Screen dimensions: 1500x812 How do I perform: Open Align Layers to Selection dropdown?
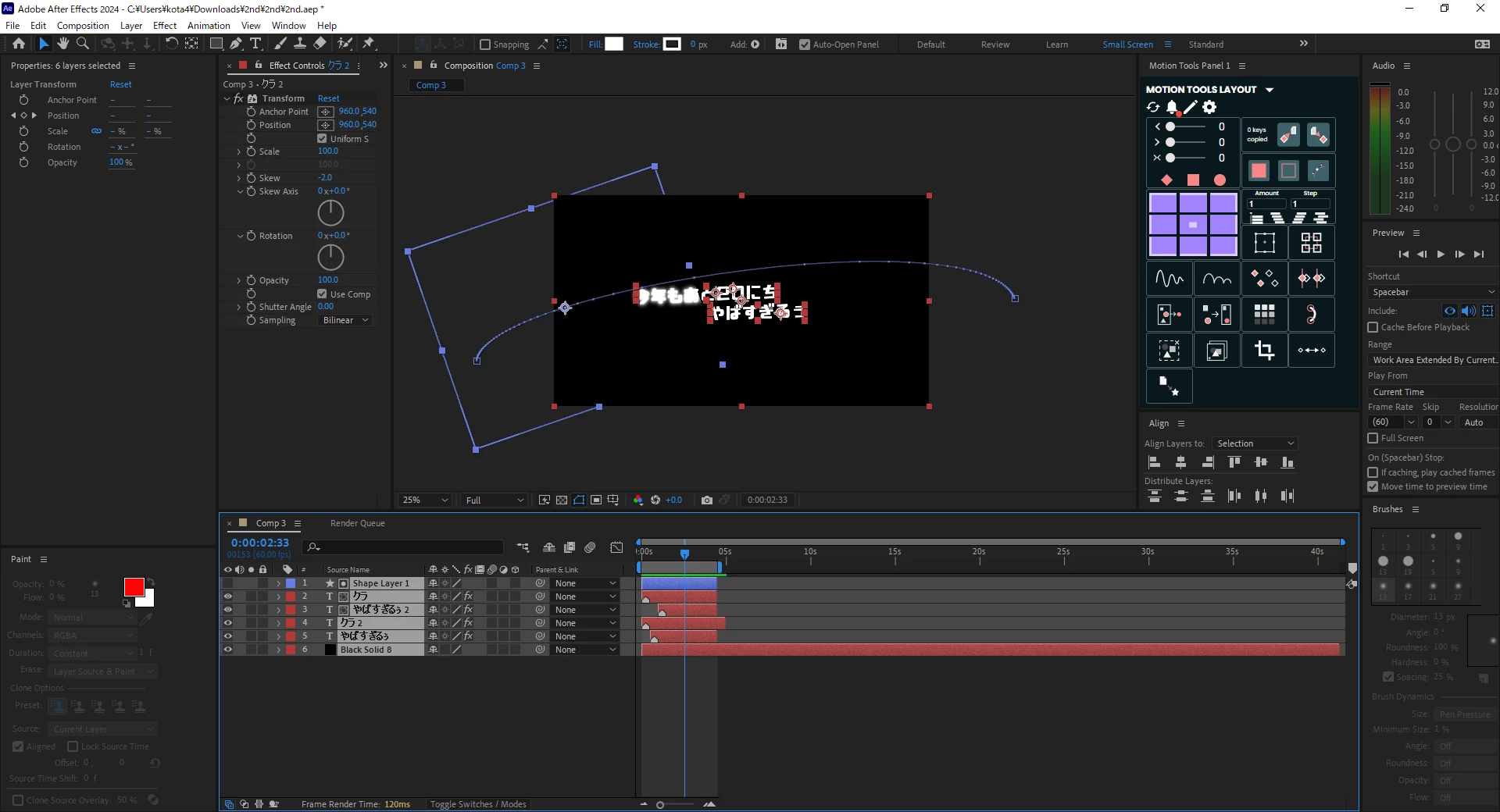(1255, 444)
